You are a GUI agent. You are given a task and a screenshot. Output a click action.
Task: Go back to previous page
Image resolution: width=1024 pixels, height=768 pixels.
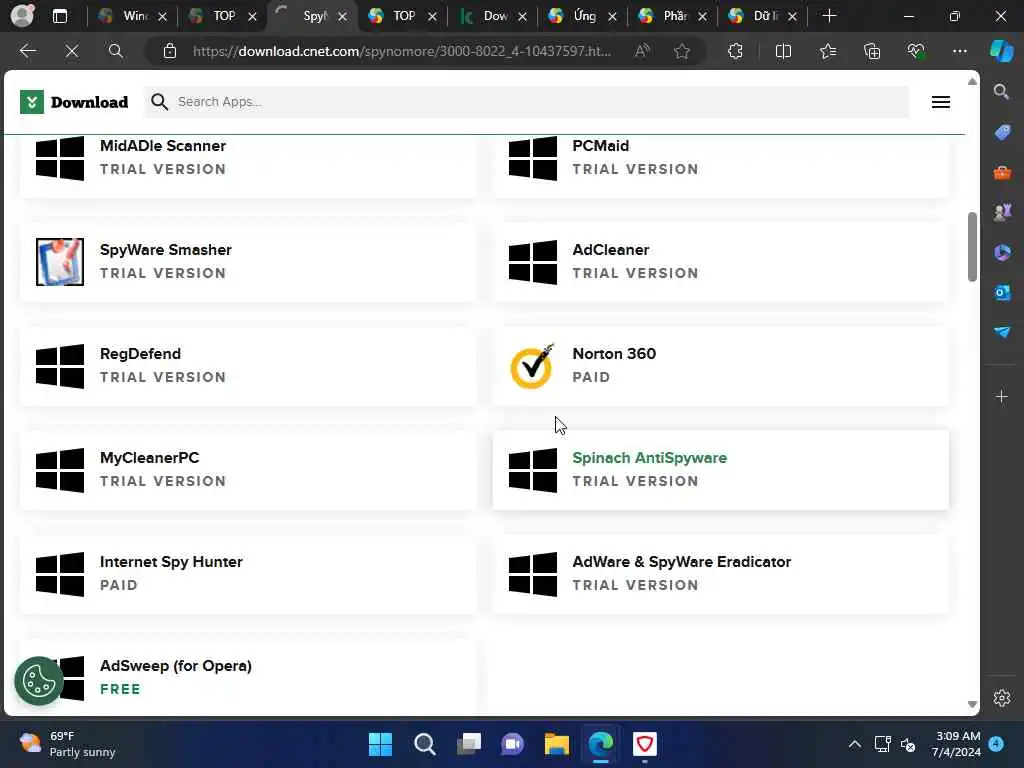click(27, 51)
